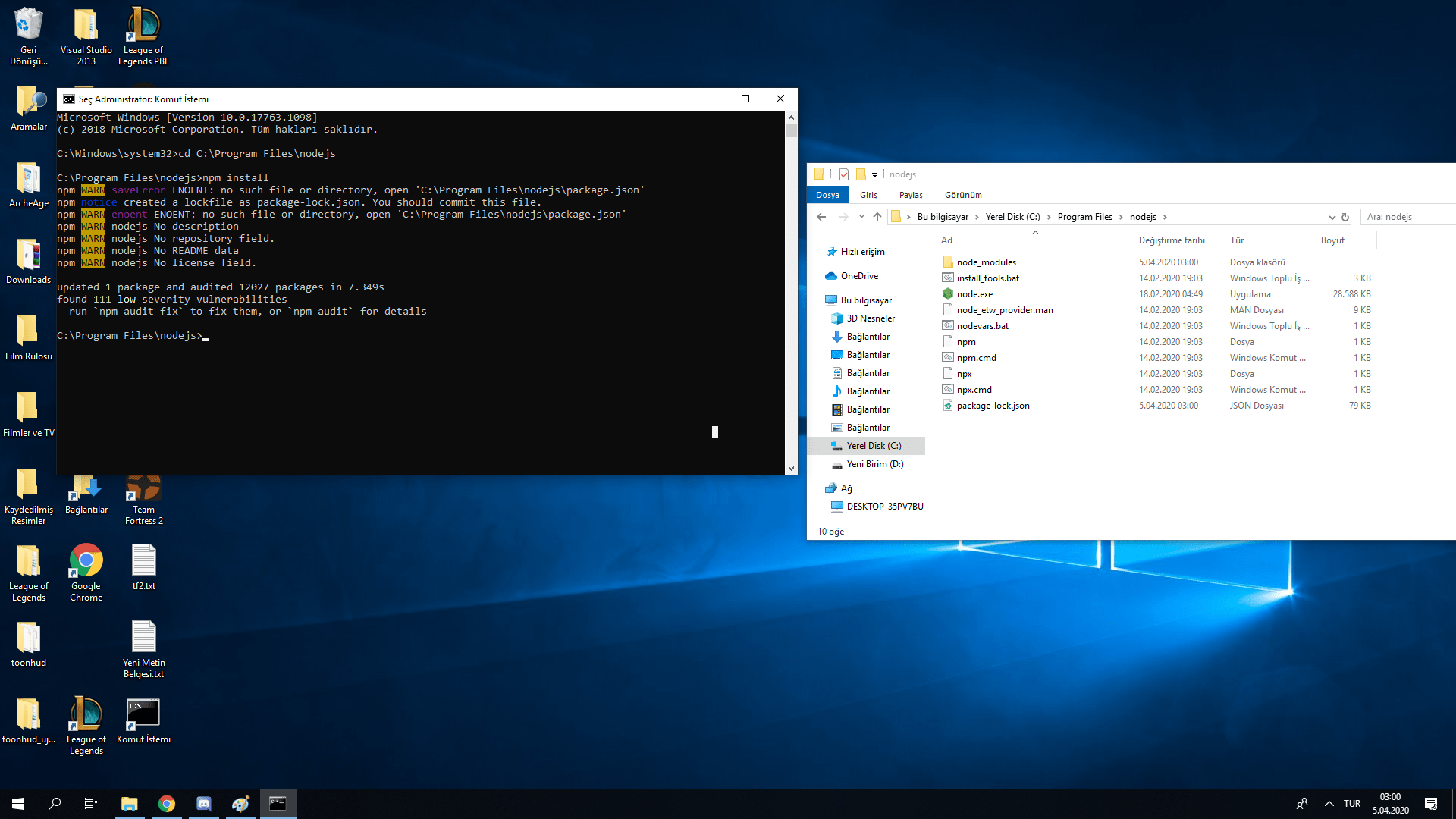Viewport: 1456px width, 819px height.
Task: Open the Görünüm ribbon tab
Action: (x=963, y=195)
